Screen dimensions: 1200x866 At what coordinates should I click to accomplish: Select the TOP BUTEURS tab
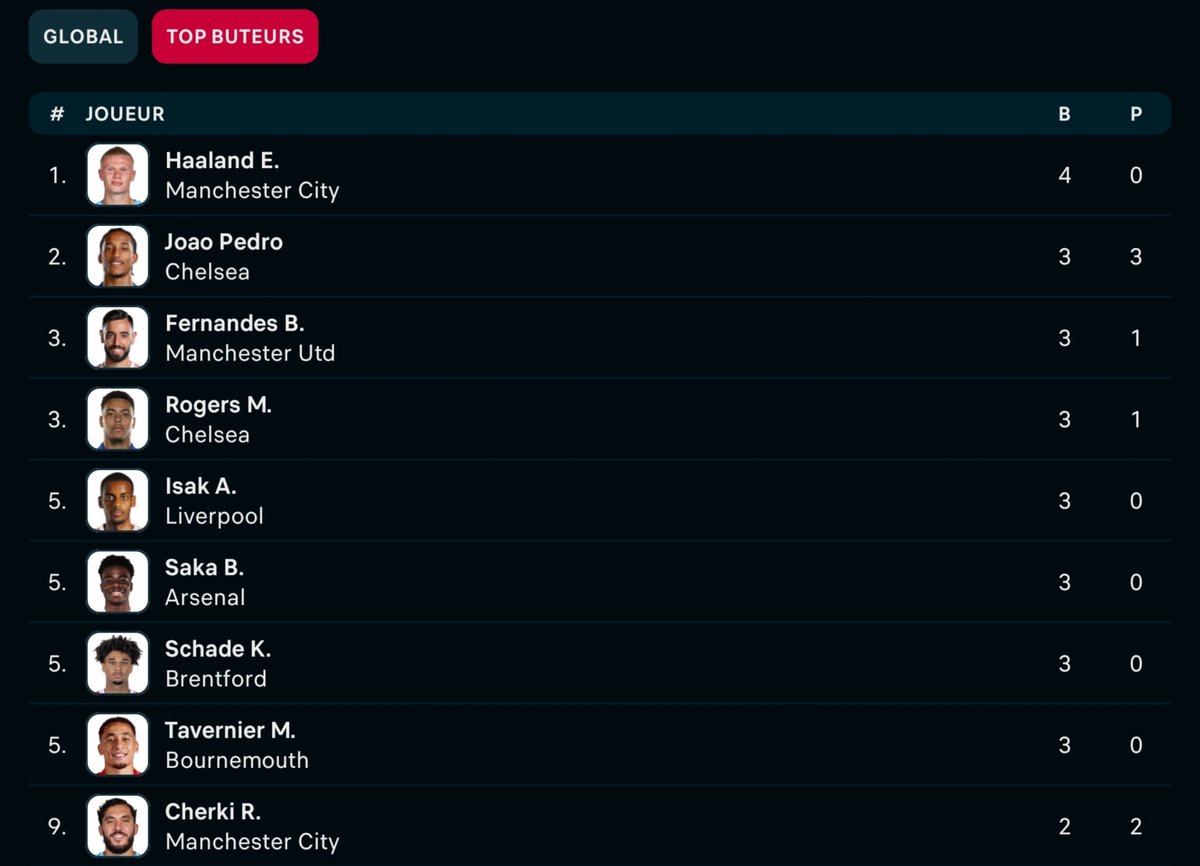coord(235,37)
